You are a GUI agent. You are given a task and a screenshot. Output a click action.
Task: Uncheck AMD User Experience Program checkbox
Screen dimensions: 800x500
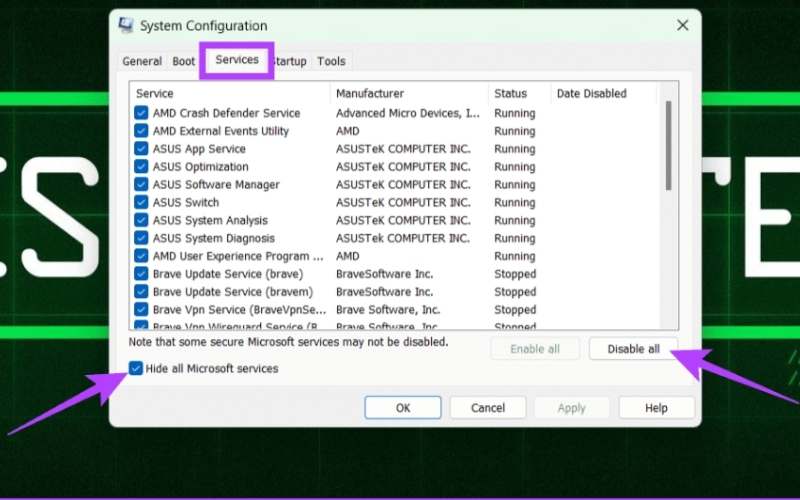(141, 256)
